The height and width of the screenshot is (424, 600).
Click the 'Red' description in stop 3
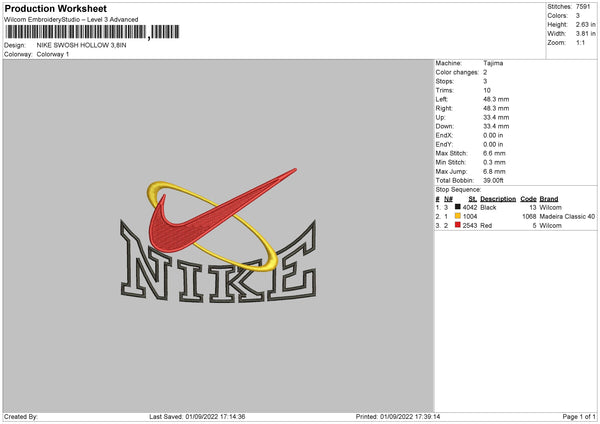[486, 226]
